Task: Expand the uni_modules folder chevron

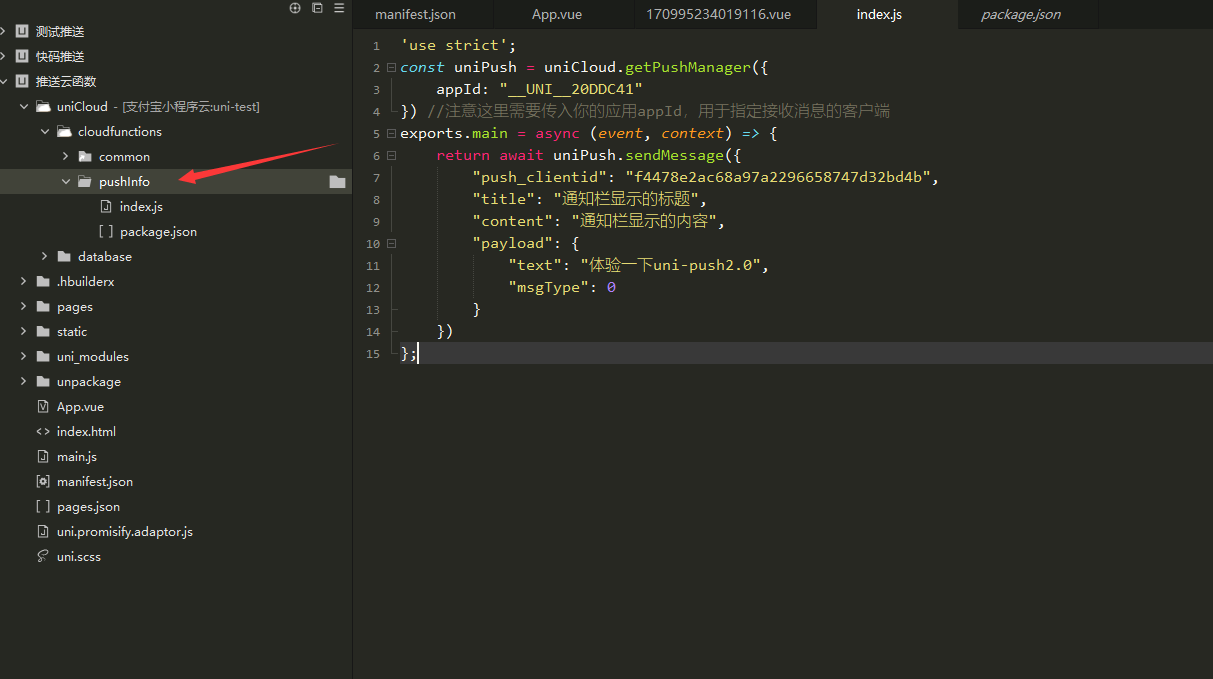Action: pyautogui.click(x=23, y=357)
